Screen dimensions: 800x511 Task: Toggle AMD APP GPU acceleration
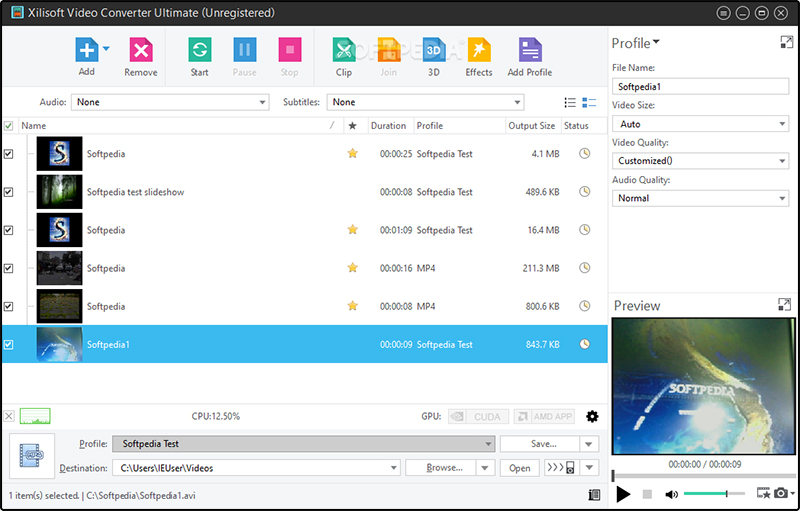click(x=544, y=417)
